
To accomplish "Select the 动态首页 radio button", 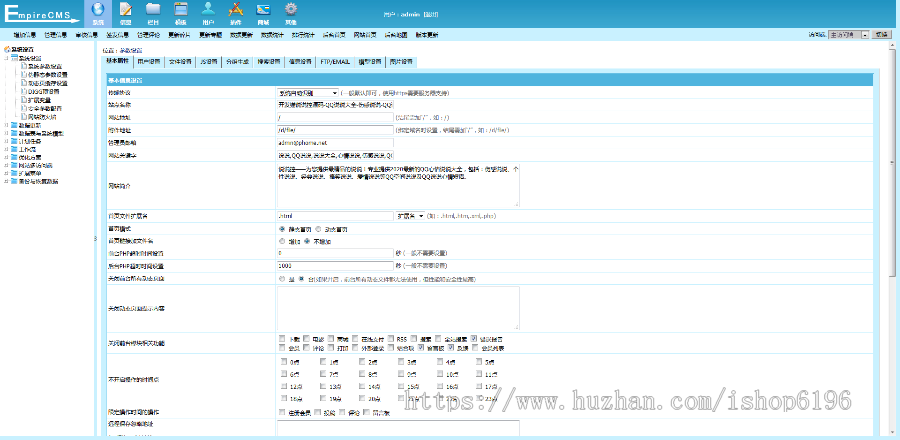I will click(x=319, y=229).
